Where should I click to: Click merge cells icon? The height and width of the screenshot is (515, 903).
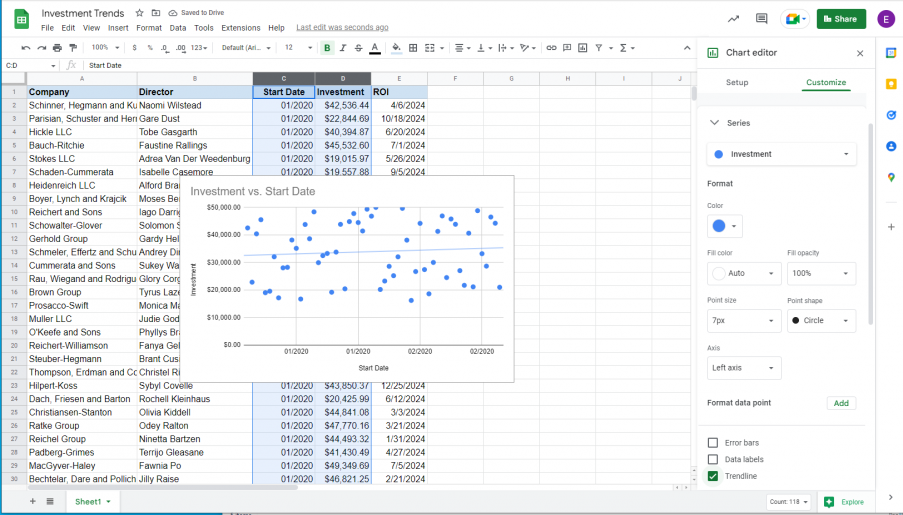point(430,48)
